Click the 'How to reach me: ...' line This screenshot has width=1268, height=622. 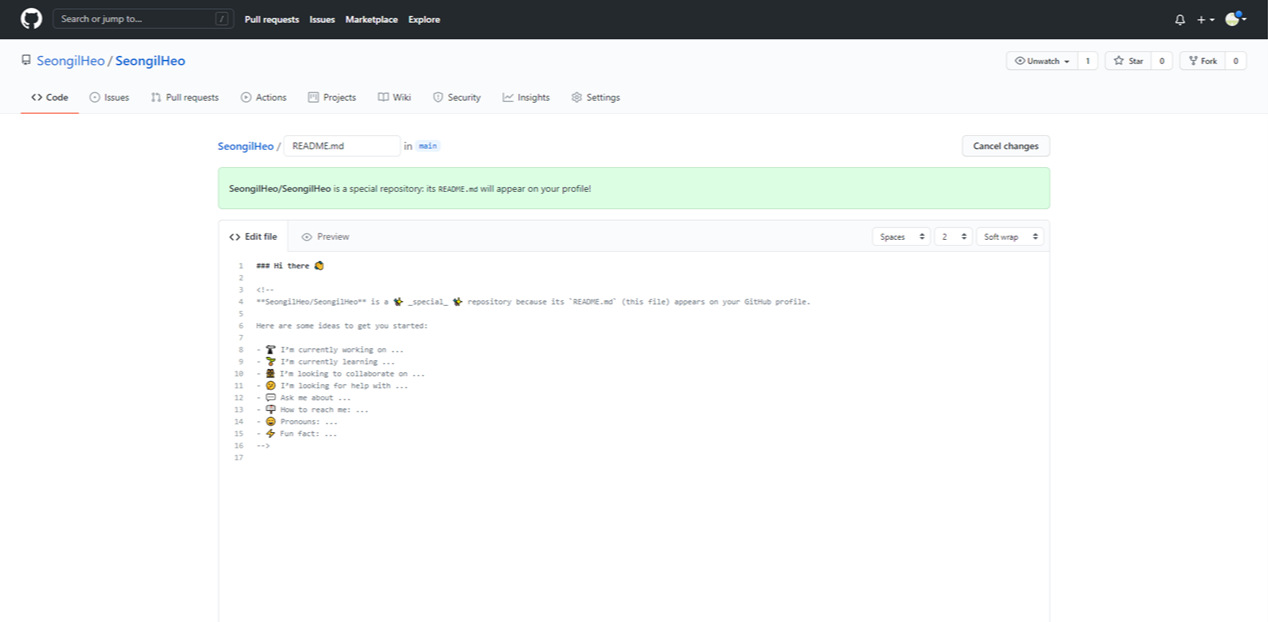coord(312,410)
